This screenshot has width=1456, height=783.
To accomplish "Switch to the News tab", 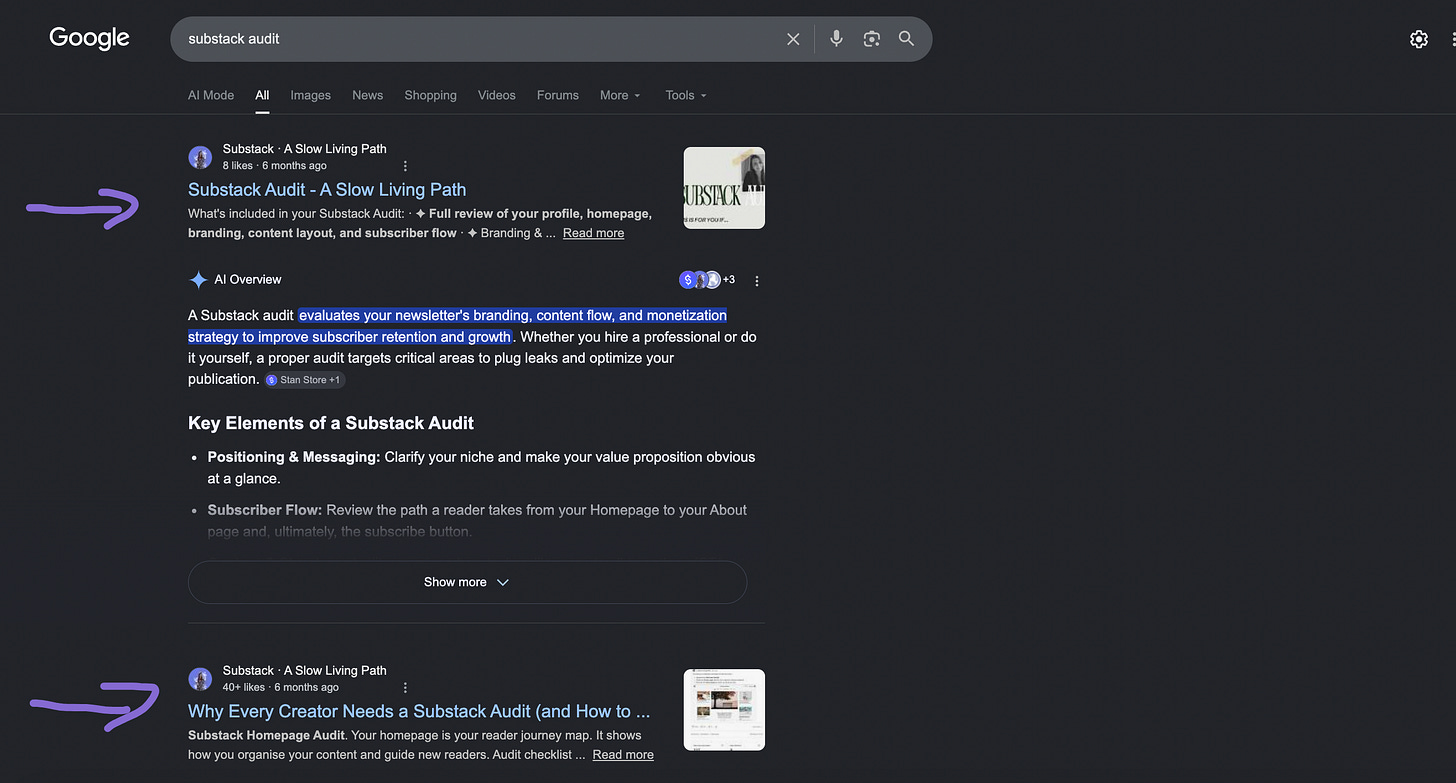I will point(368,95).
